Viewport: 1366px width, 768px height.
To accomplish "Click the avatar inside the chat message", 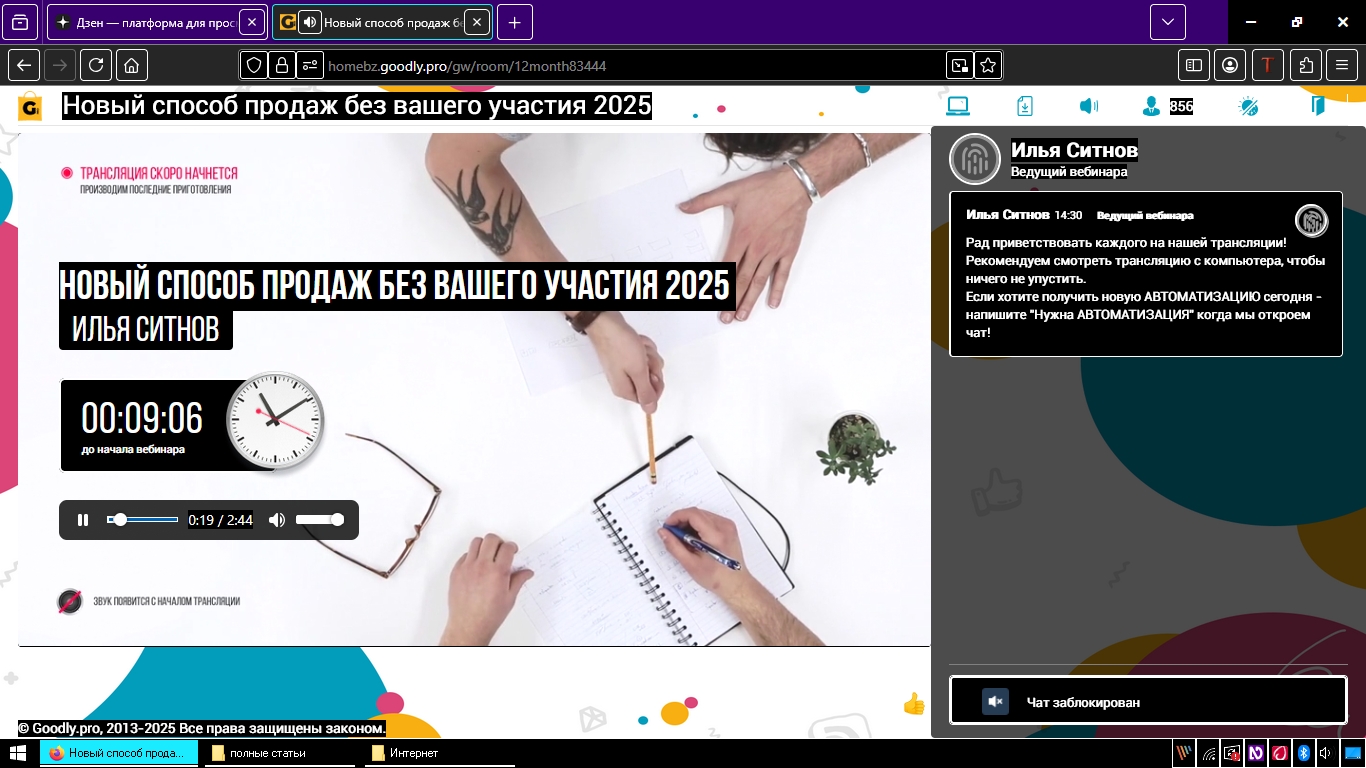I will [1311, 221].
